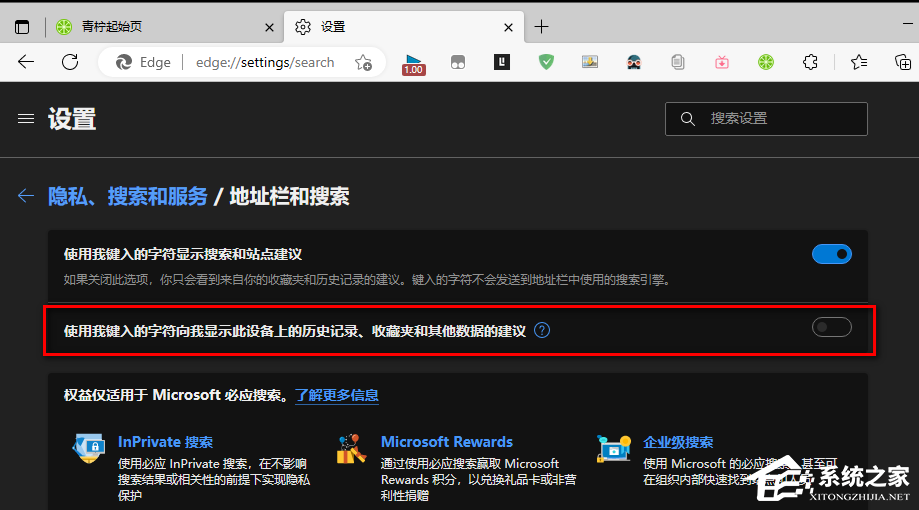Enable history and favorites suggestions toggle
This screenshot has height=510, width=919.
tap(832, 327)
